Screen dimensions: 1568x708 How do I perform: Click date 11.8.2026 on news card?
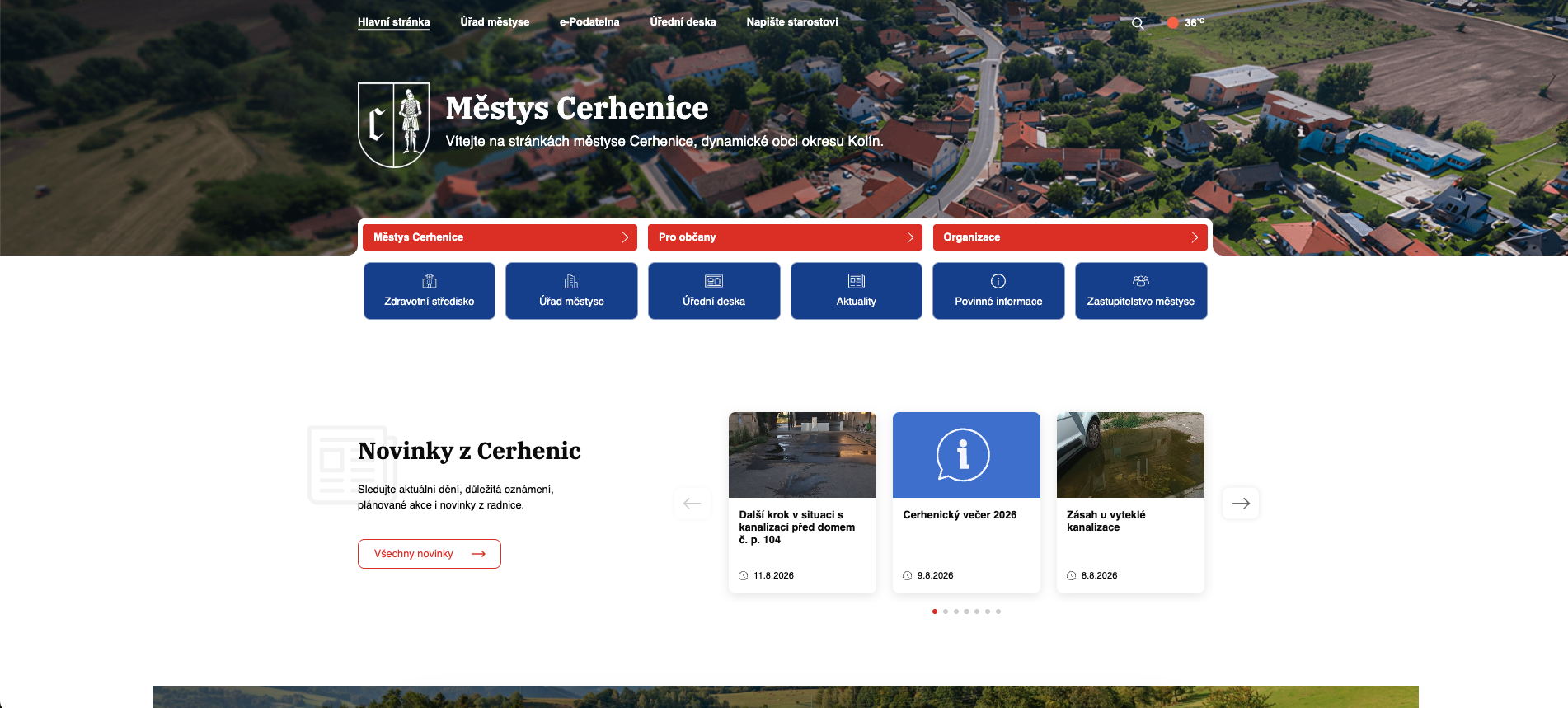(x=773, y=576)
